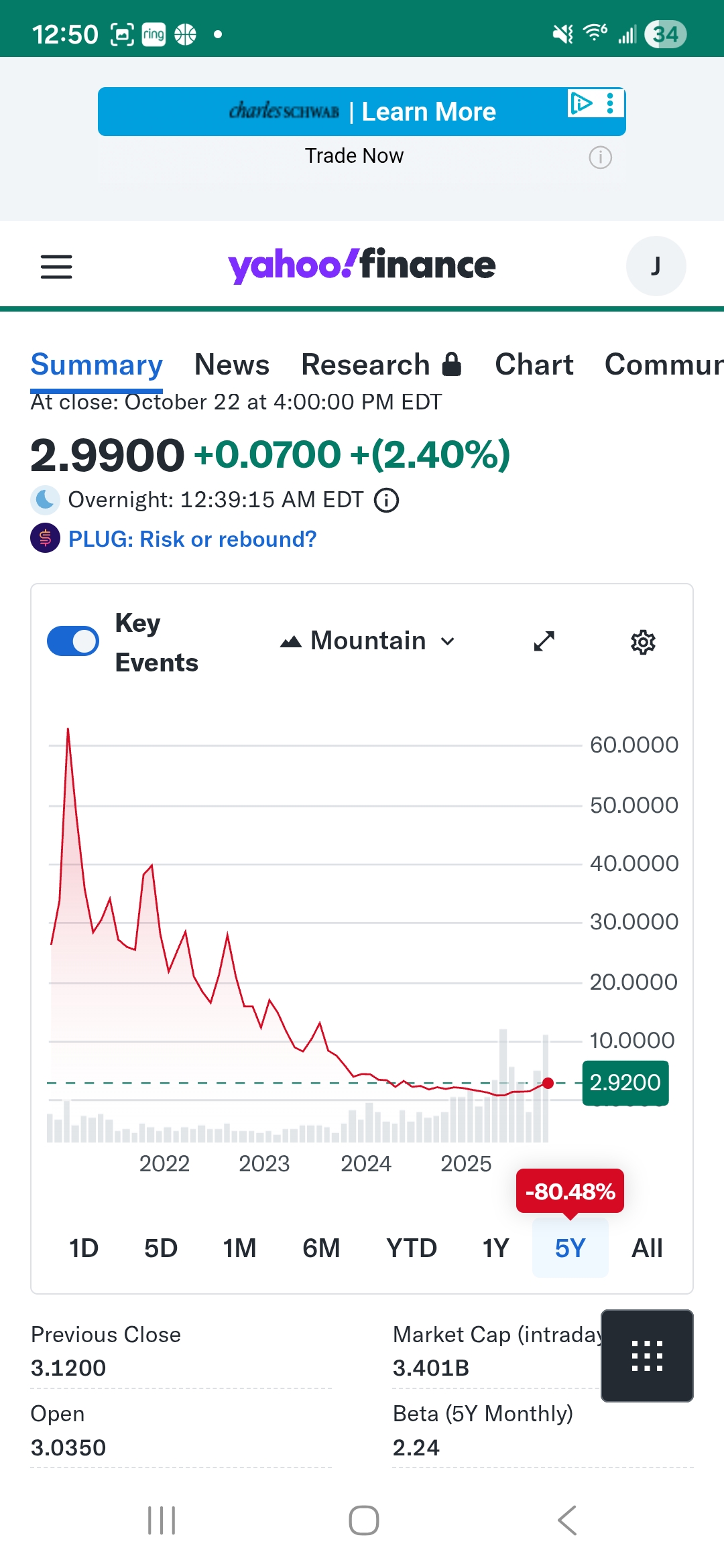Tap Android back button
724x1568 pixels.
[567, 1520]
